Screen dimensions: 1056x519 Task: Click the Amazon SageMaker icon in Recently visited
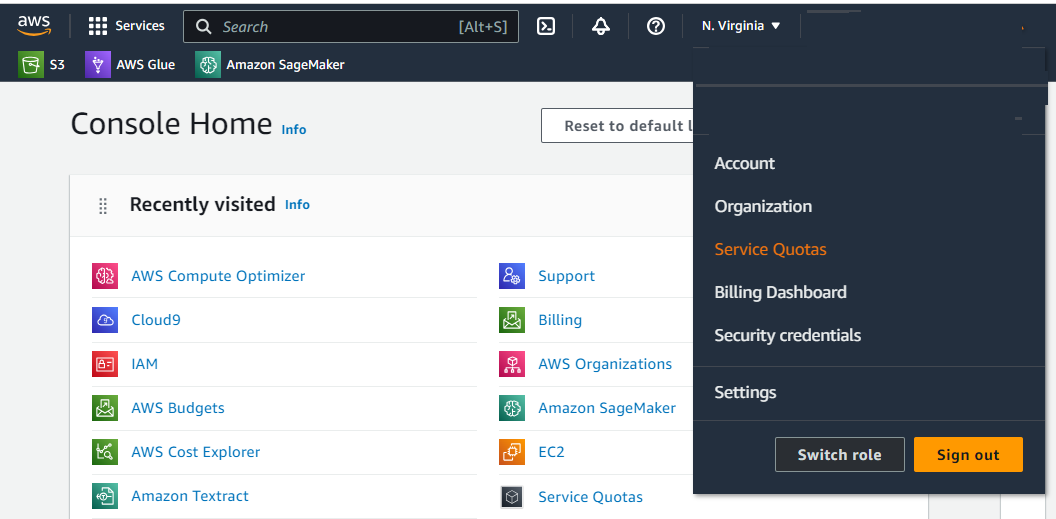click(x=512, y=408)
